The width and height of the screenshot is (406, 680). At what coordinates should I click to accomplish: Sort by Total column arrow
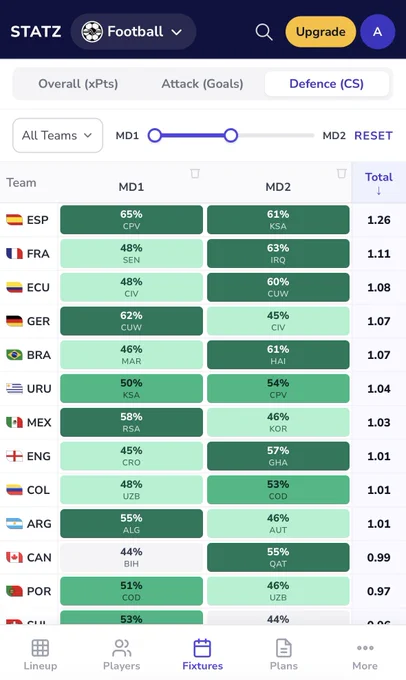(x=379, y=190)
